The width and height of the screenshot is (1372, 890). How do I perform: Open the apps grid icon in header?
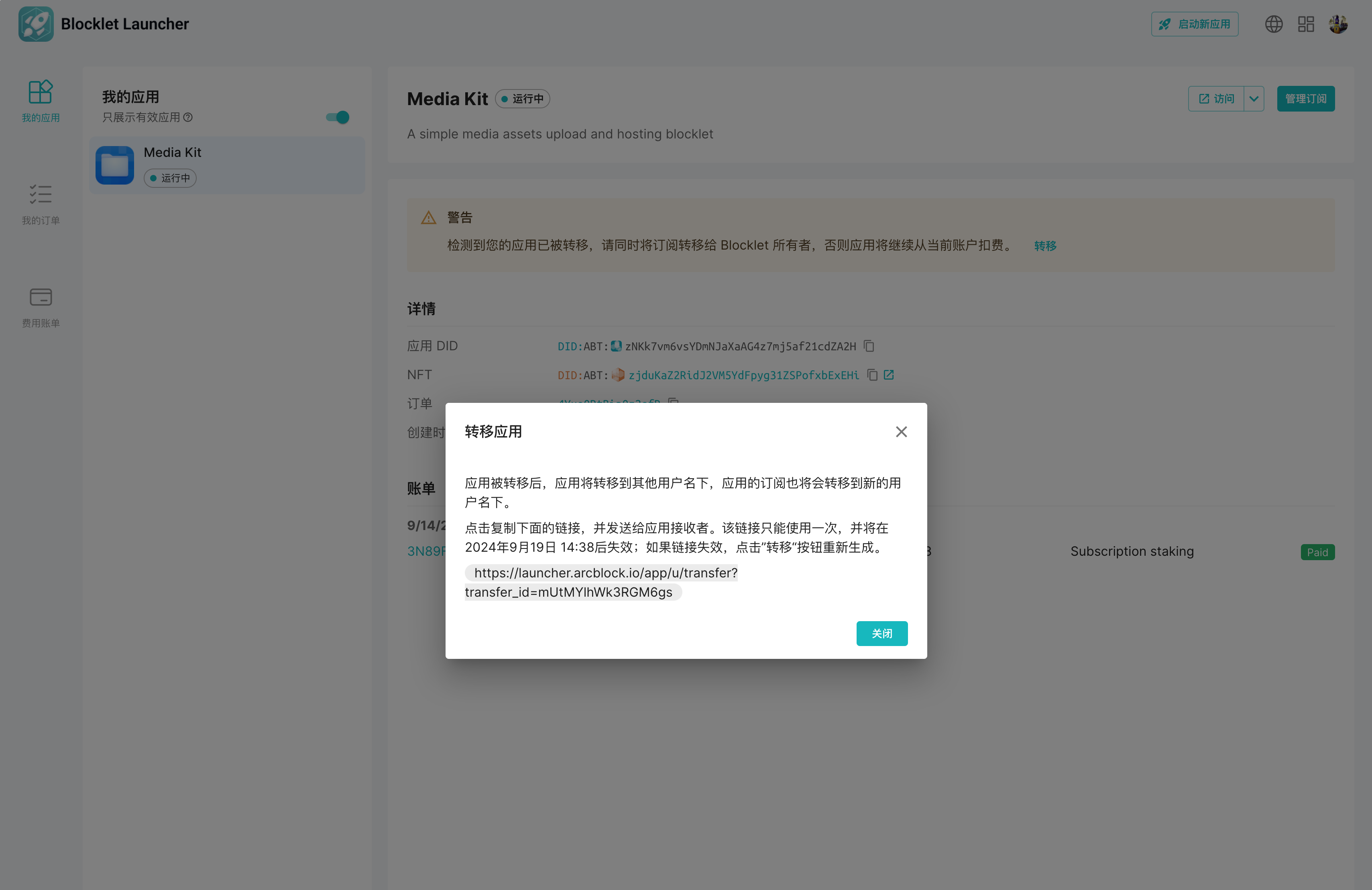(1306, 24)
